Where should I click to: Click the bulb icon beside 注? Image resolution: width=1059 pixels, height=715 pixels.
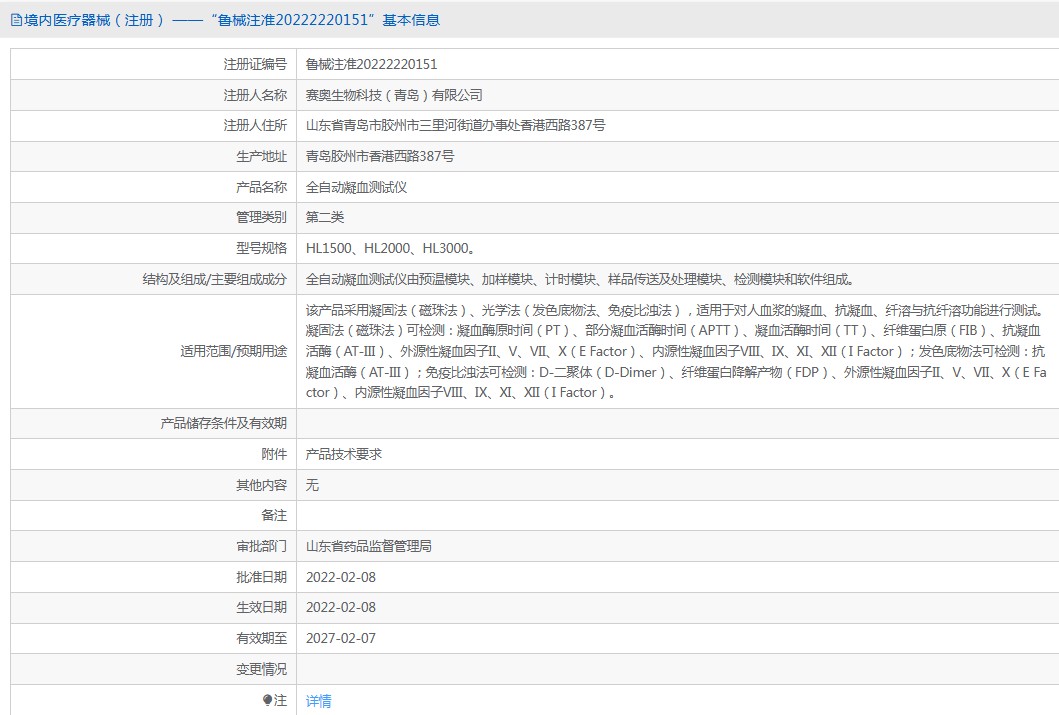tap(267, 700)
